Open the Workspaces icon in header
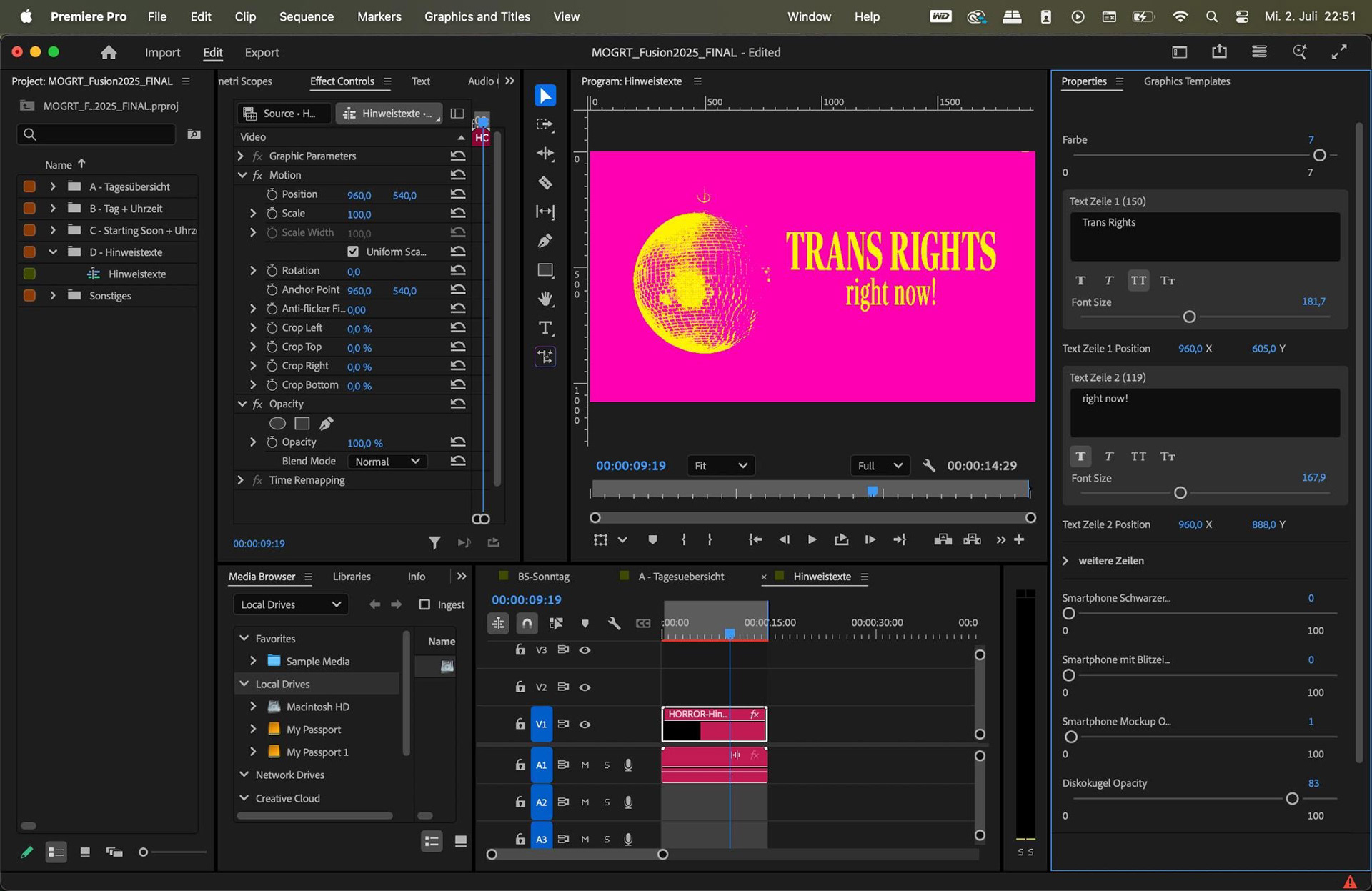The height and width of the screenshot is (891, 1372). coord(1180,52)
